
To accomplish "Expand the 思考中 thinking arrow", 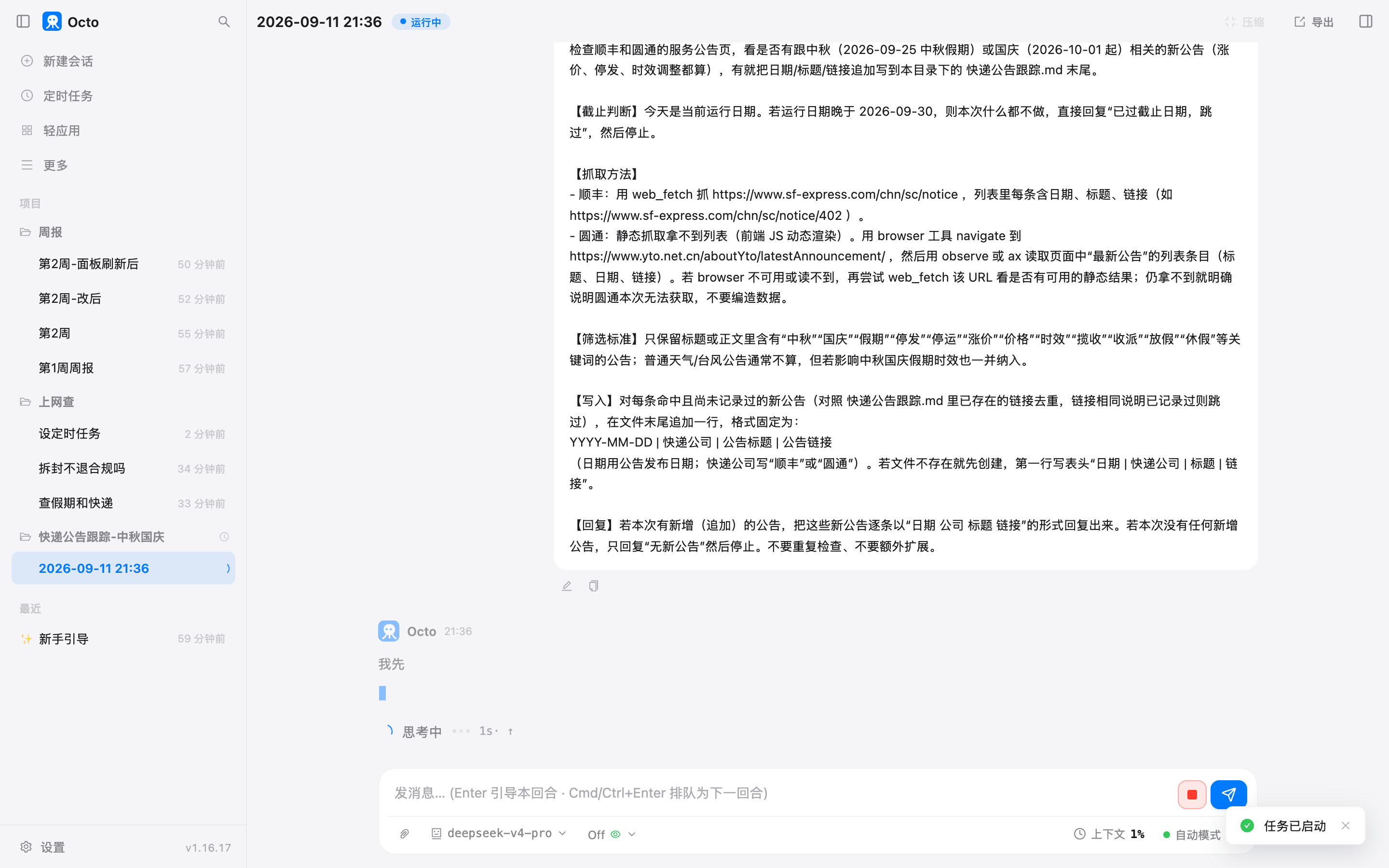I will point(510,732).
